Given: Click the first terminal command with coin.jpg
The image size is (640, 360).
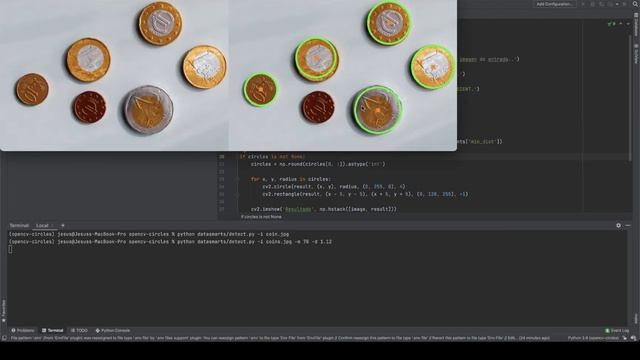Looking at the screenshot, I should coord(149,234).
